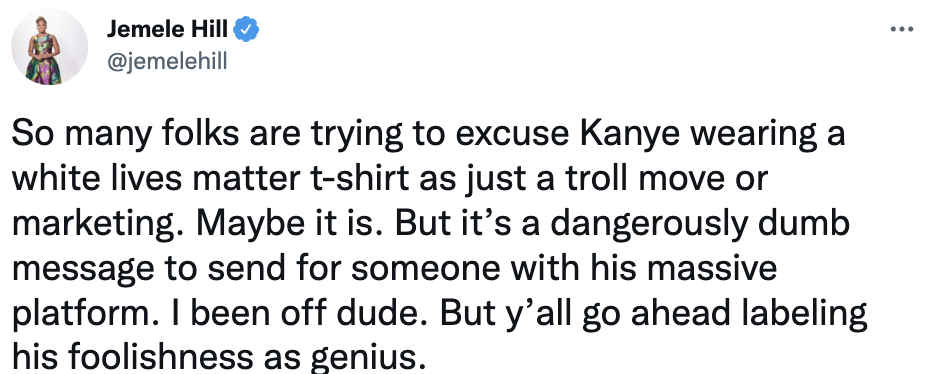
Task: Click the blue verified badge
Action: click(246, 29)
